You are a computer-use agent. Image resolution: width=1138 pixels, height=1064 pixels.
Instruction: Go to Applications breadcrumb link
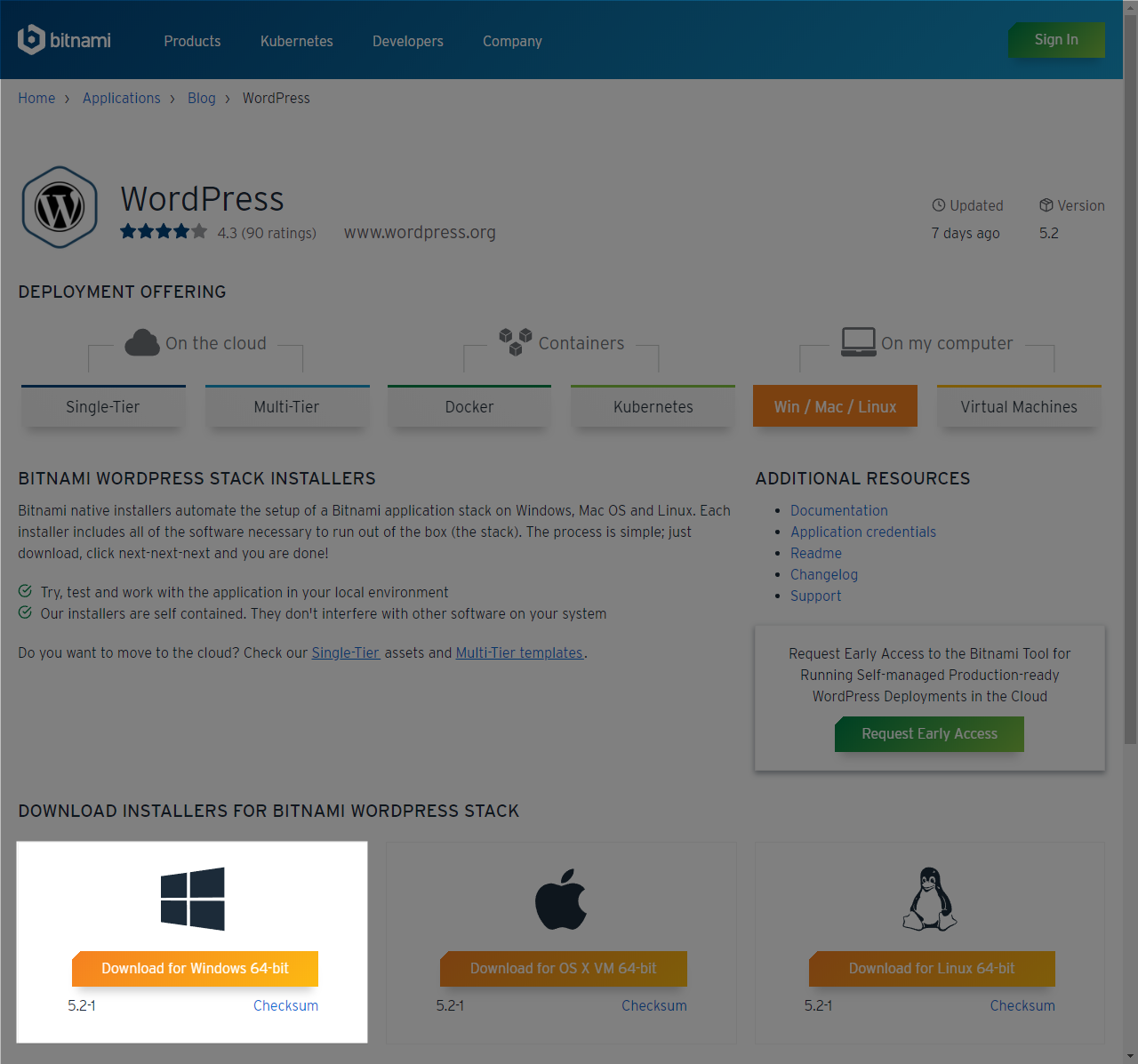coord(122,98)
